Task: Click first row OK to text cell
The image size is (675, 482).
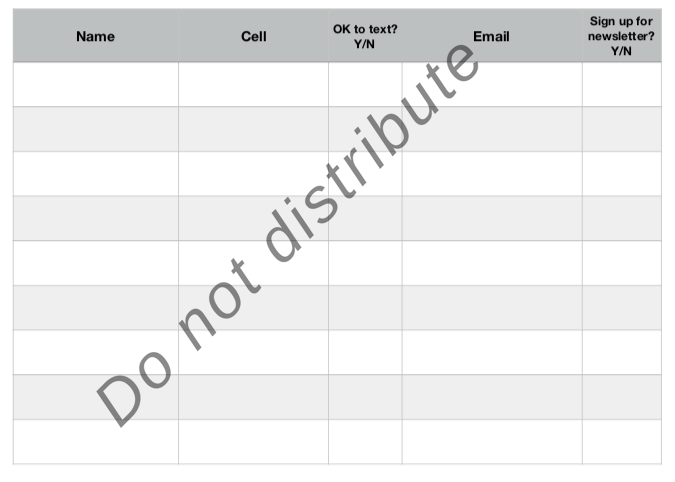Action: 365,84
